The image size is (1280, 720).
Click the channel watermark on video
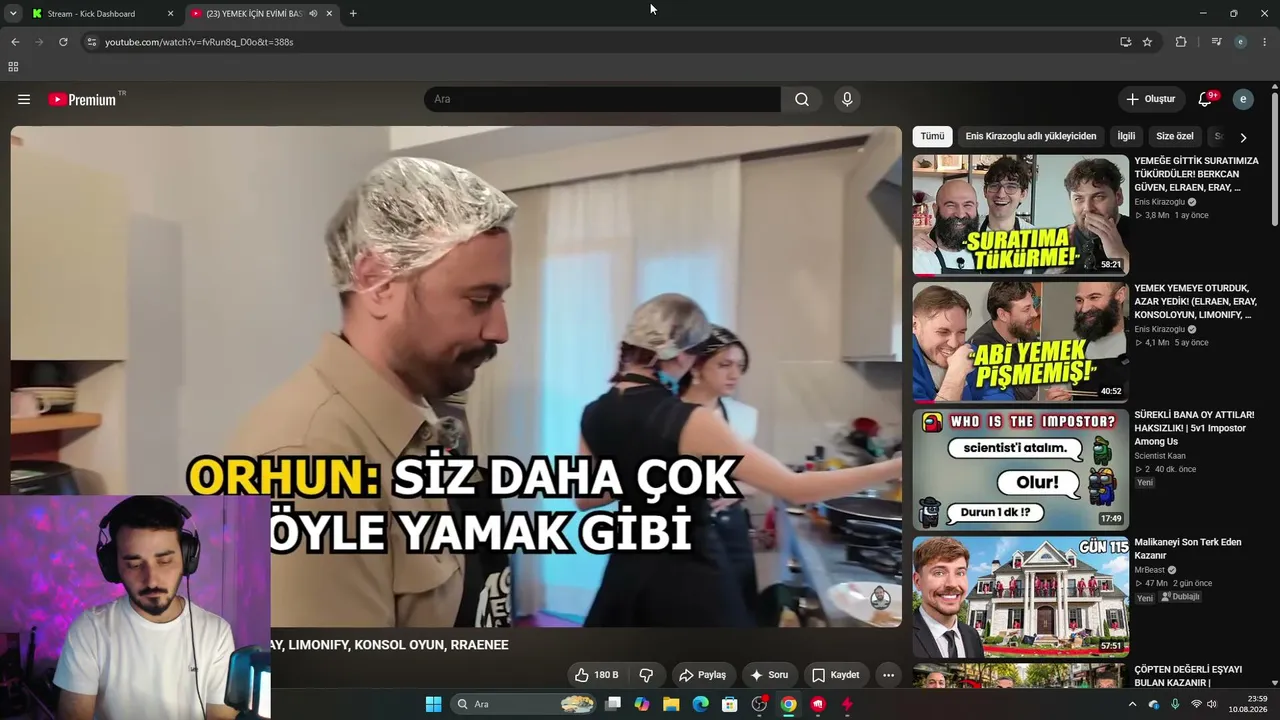pyautogui.click(x=880, y=597)
